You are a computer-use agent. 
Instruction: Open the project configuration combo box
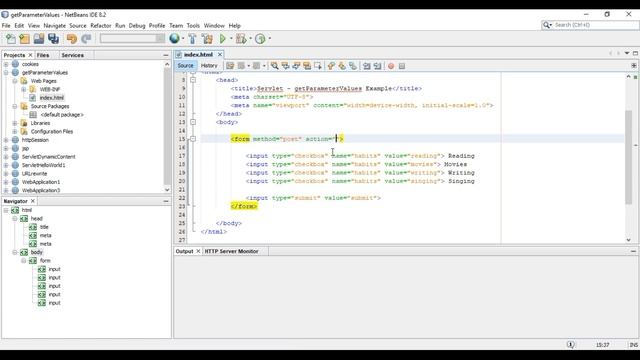coord(132,39)
